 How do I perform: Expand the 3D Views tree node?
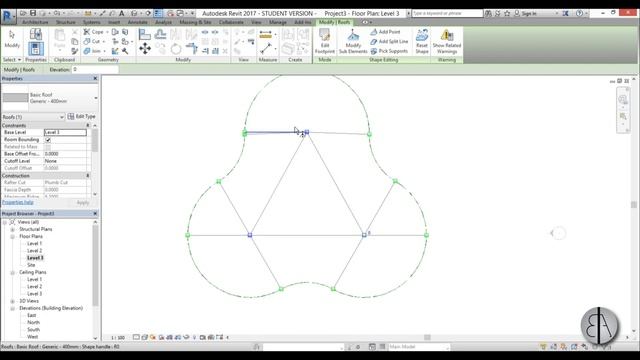pos(13,301)
